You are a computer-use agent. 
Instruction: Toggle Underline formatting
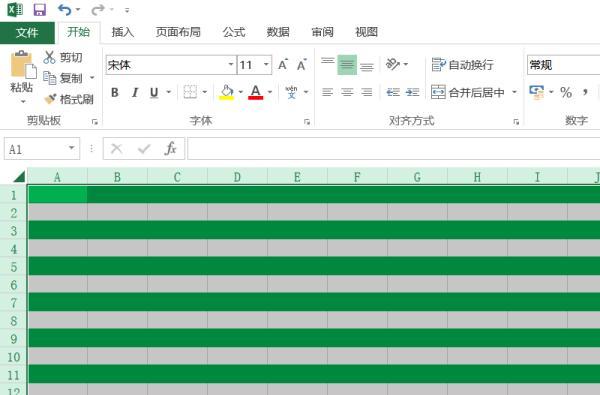coord(154,92)
